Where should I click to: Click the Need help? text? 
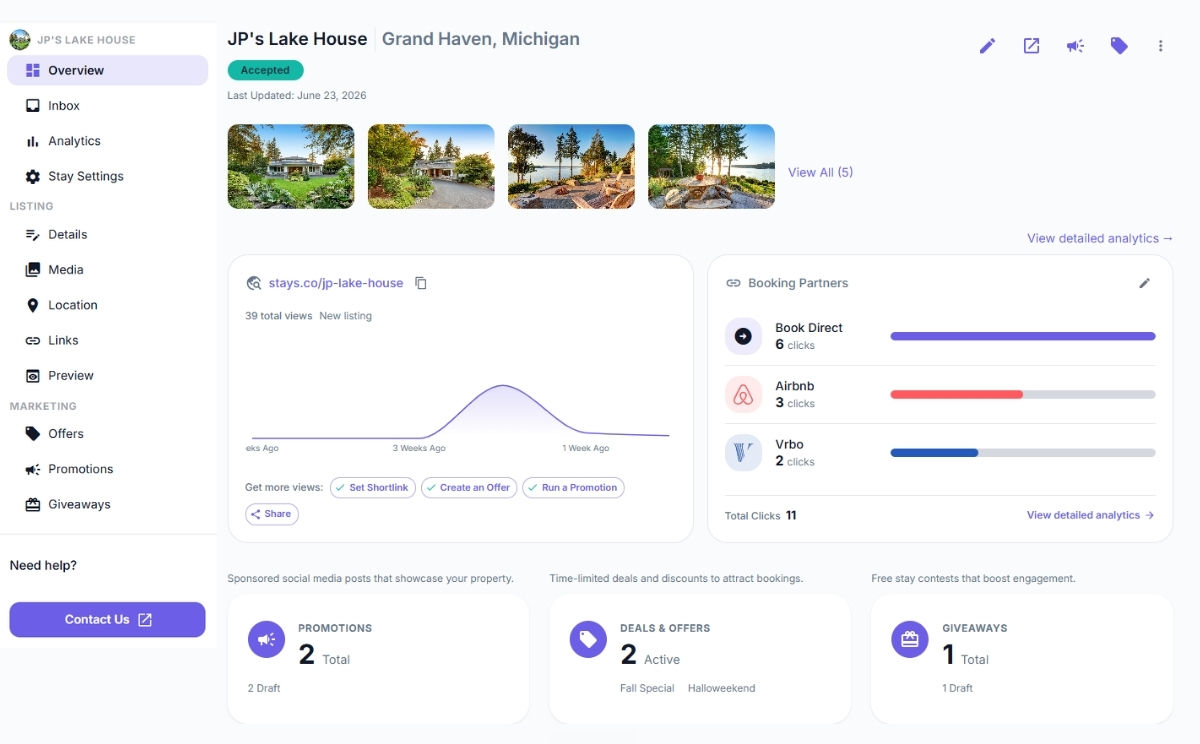[x=43, y=565]
